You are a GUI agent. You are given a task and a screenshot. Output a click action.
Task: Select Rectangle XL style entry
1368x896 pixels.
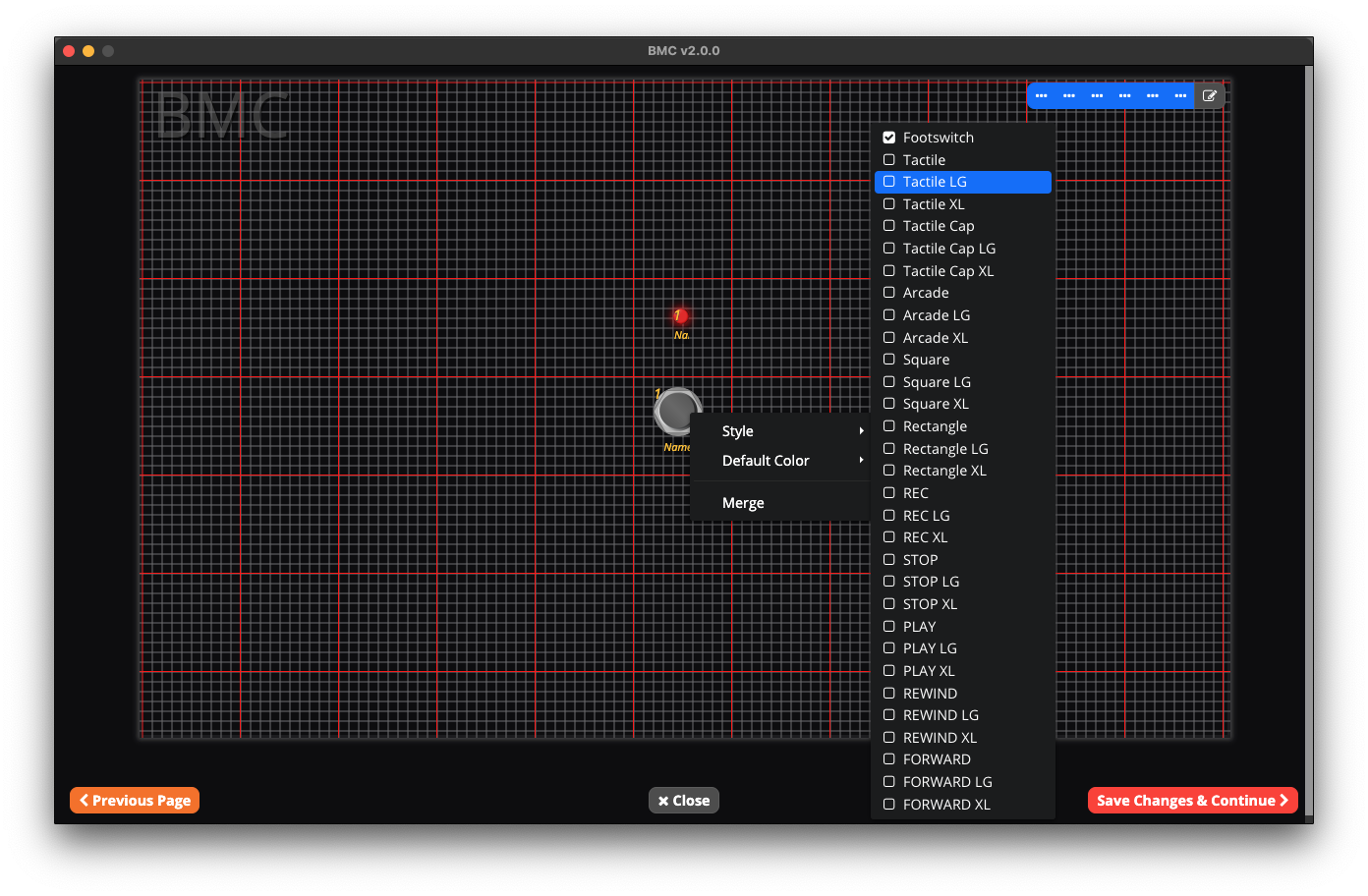point(963,471)
